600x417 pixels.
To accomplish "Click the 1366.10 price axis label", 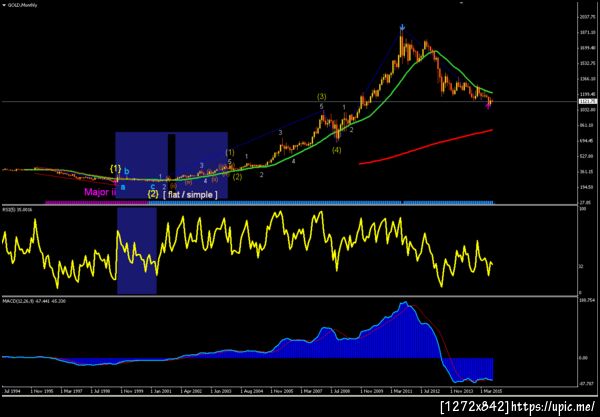I will (587, 78).
